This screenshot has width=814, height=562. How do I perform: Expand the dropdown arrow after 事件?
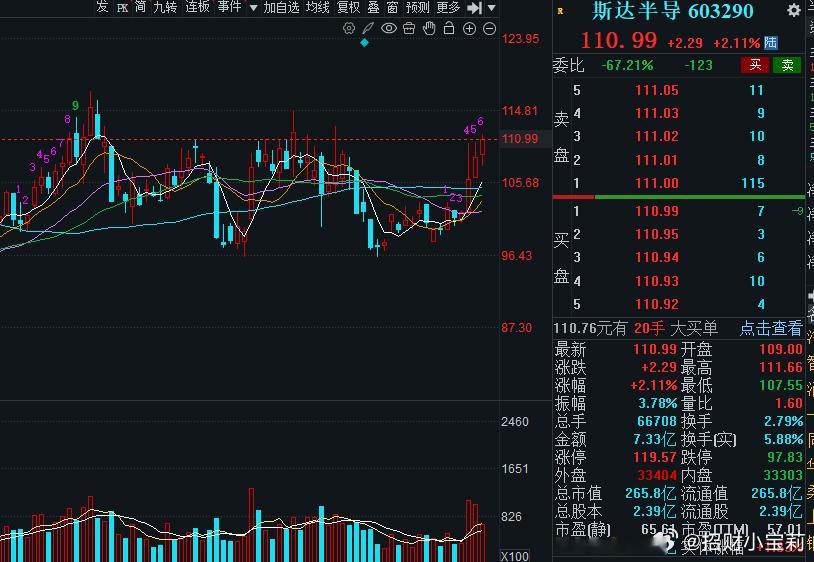(x=253, y=8)
